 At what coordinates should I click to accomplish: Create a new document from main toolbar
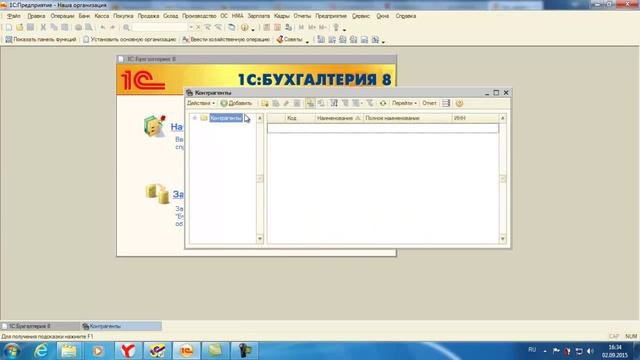coord(9,27)
